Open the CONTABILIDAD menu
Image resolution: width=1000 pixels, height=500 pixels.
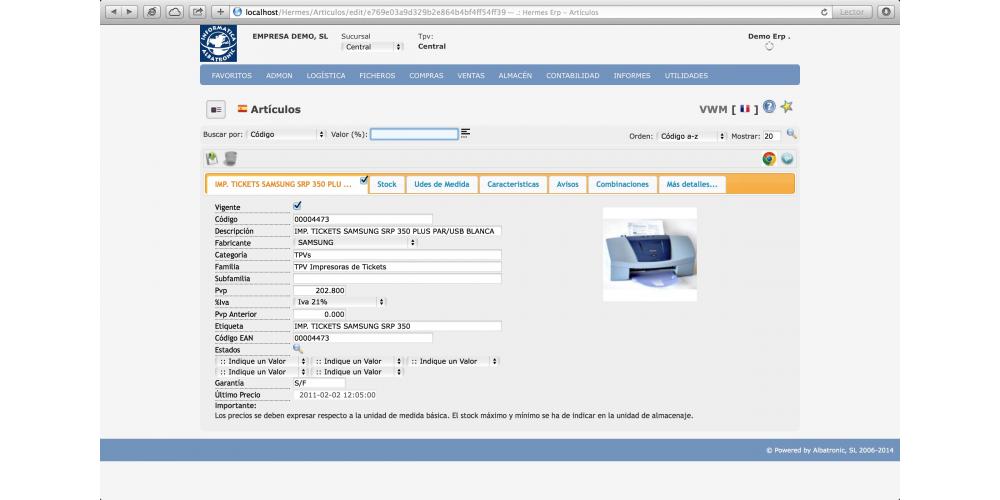tap(573, 75)
